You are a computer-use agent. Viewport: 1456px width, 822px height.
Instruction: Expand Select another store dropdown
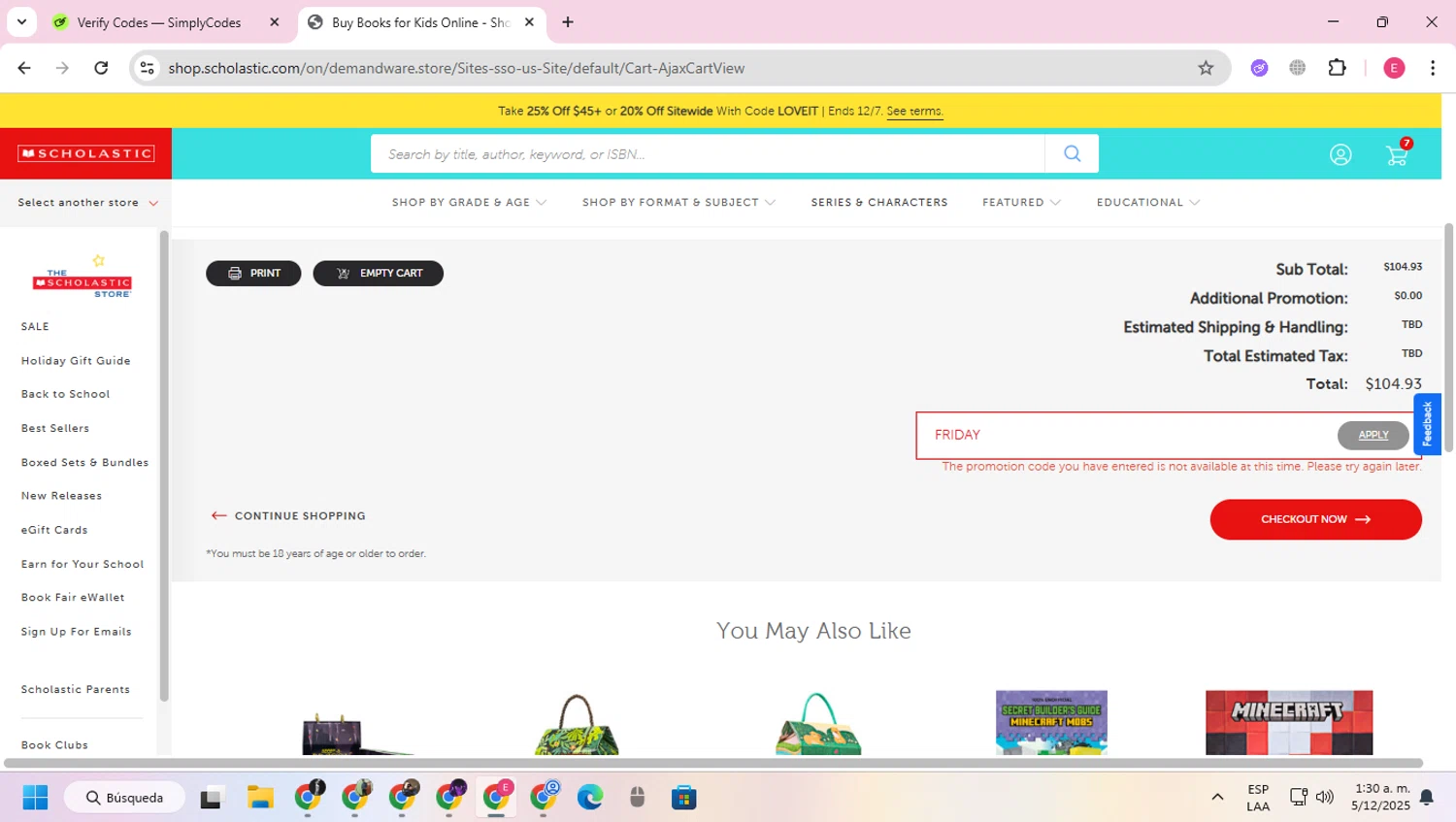click(x=87, y=203)
